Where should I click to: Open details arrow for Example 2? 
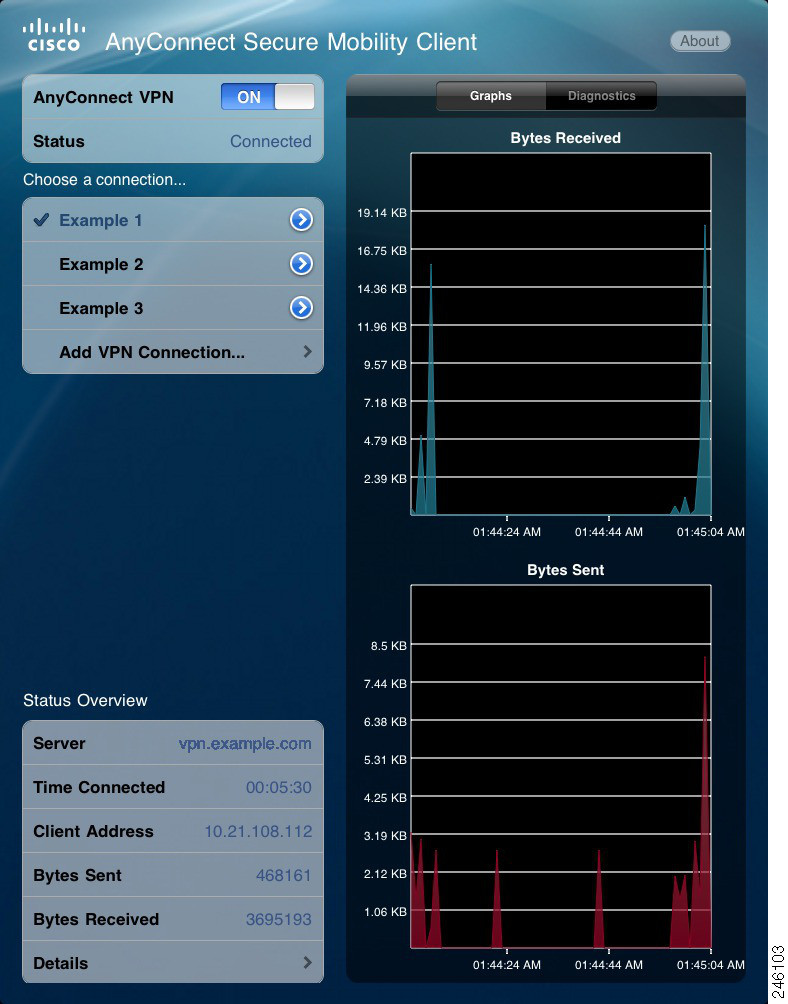(301, 264)
